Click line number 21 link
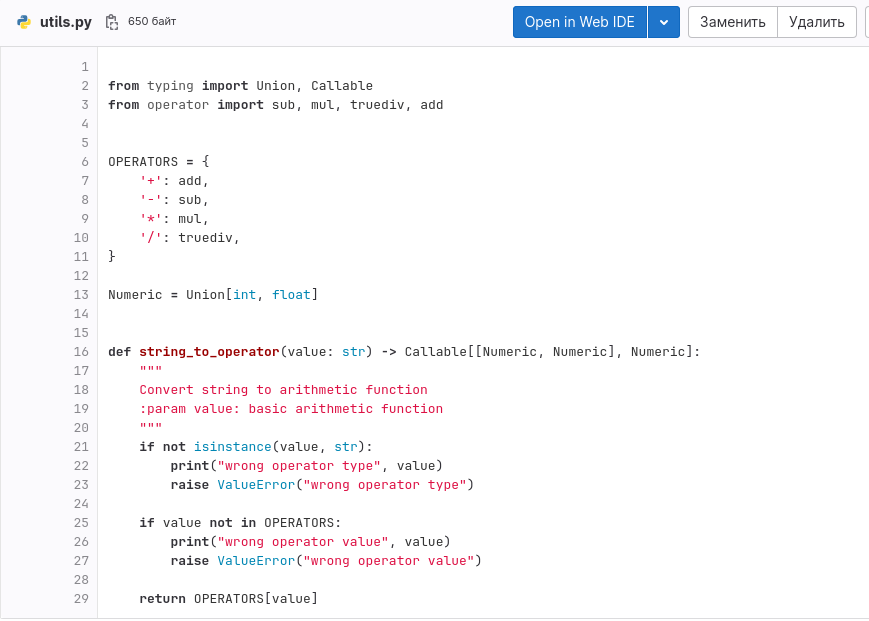This screenshot has height=621, width=869. pos(81,446)
